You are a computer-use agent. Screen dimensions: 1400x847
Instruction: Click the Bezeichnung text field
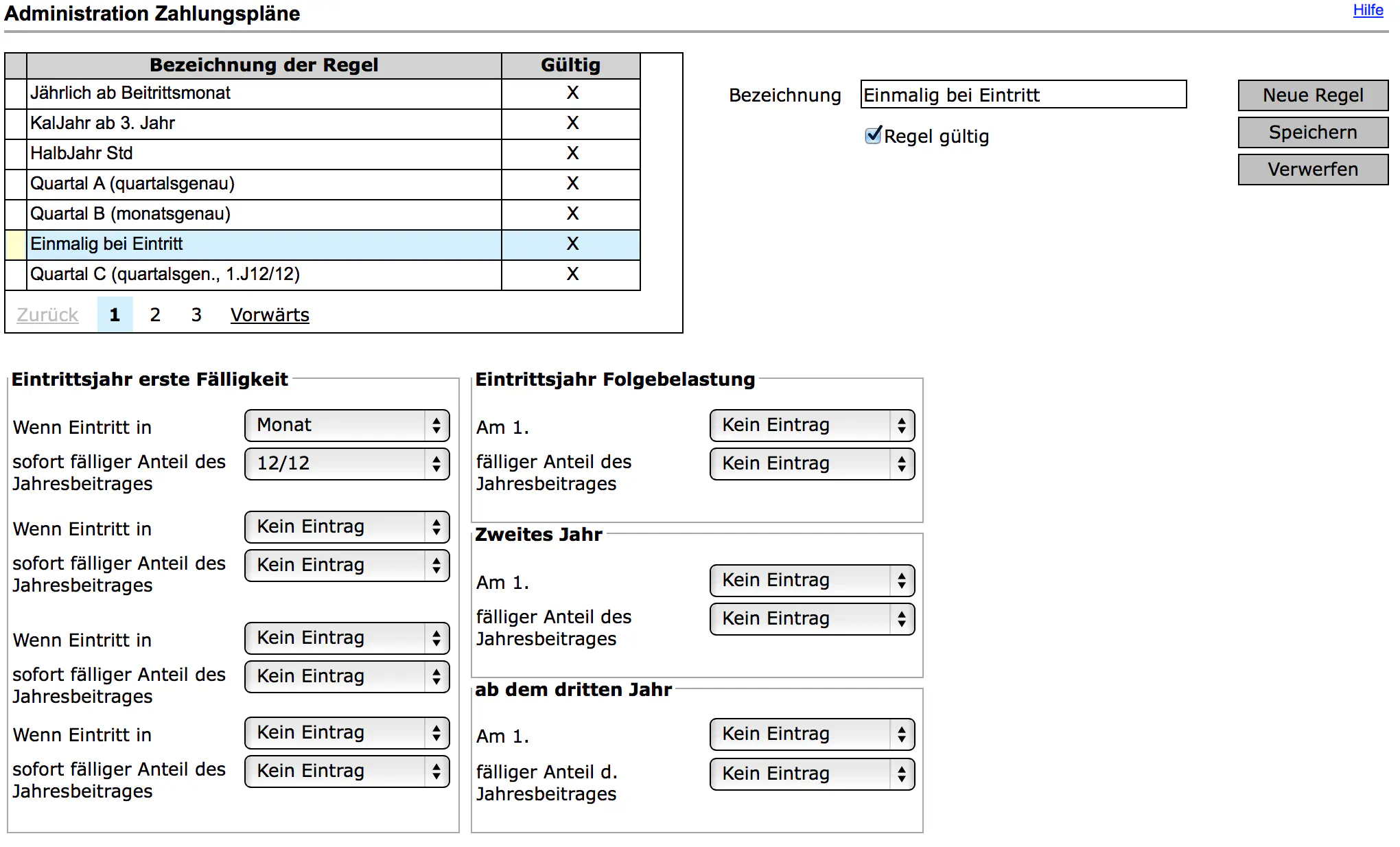tap(1023, 95)
